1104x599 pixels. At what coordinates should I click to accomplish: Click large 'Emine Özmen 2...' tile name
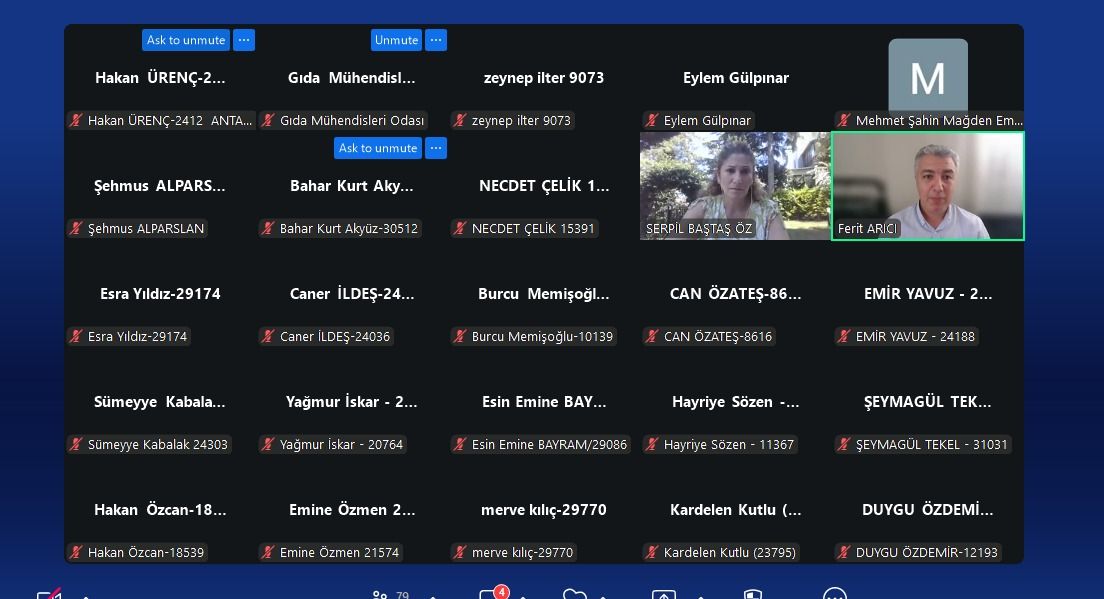pyautogui.click(x=351, y=510)
